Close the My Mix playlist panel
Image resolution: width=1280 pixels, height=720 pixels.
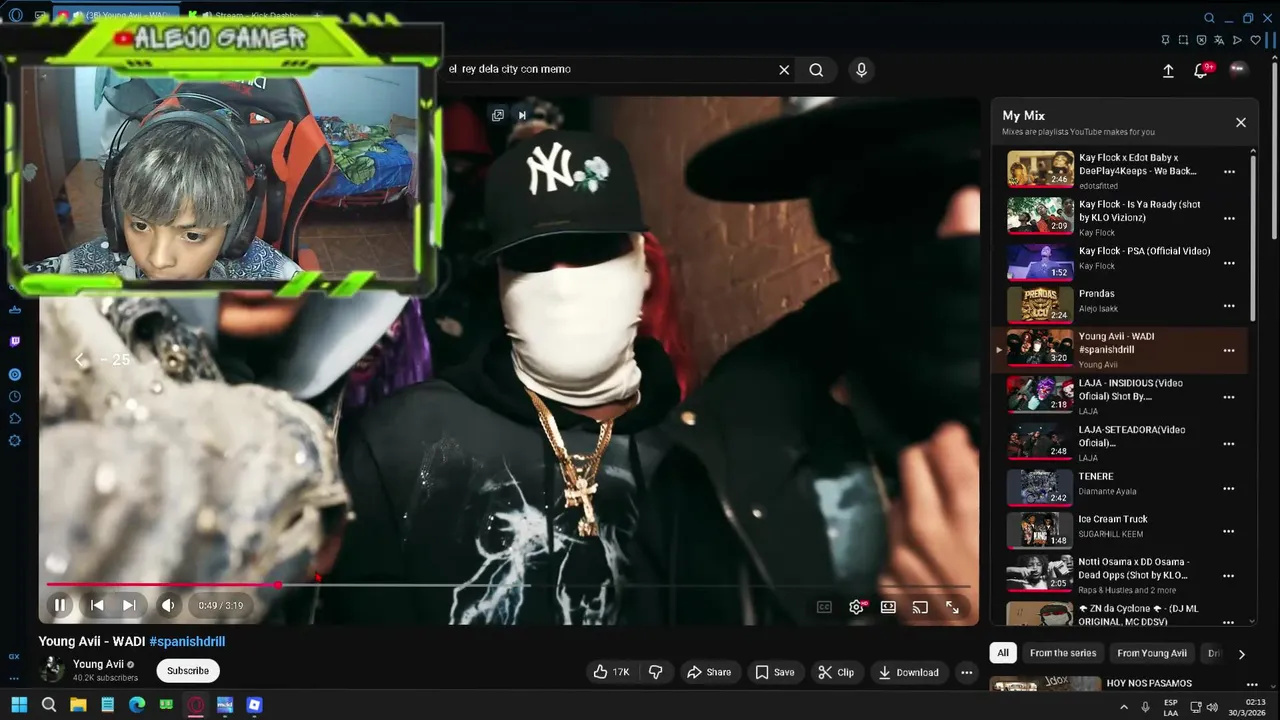[1241, 122]
